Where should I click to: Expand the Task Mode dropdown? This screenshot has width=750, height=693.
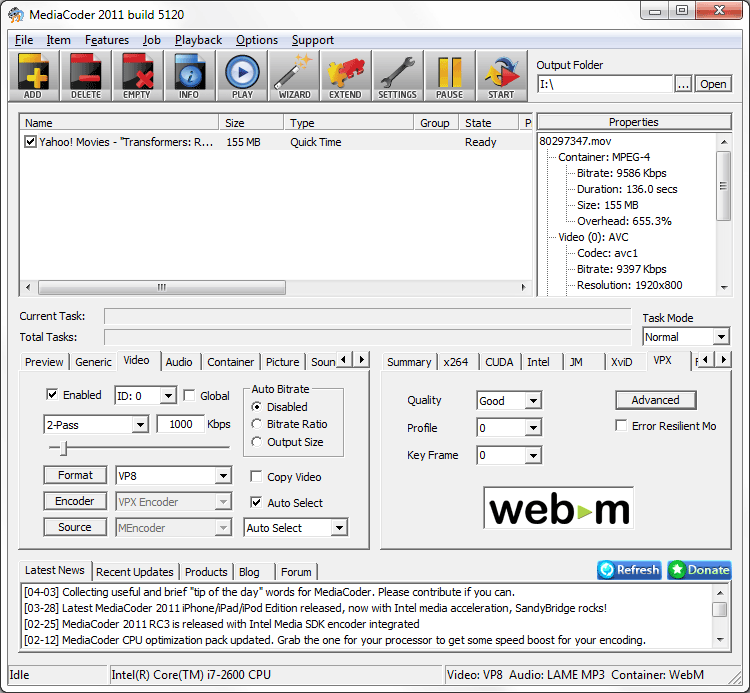coord(720,337)
